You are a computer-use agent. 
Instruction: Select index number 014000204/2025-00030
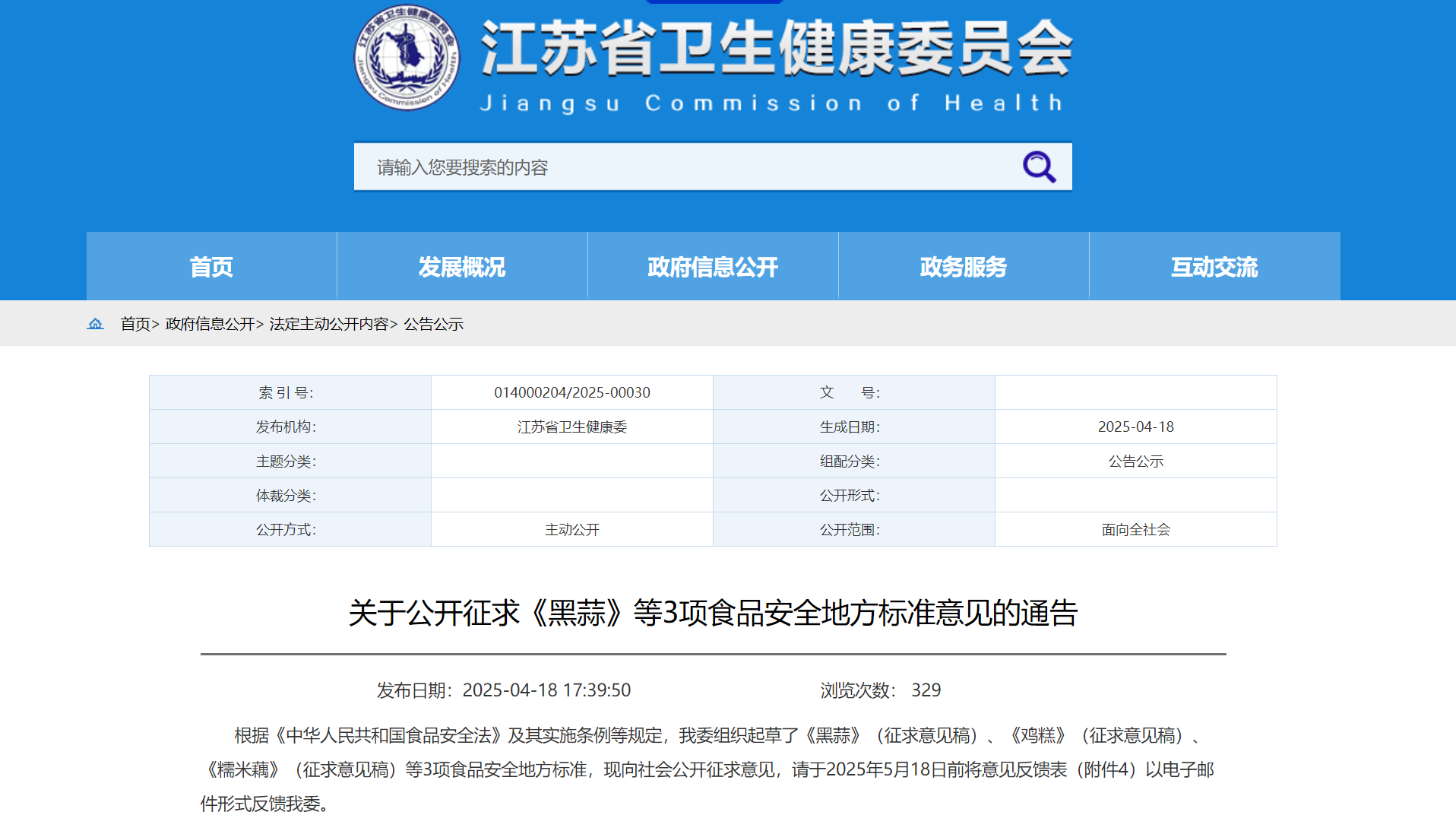[572, 392]
